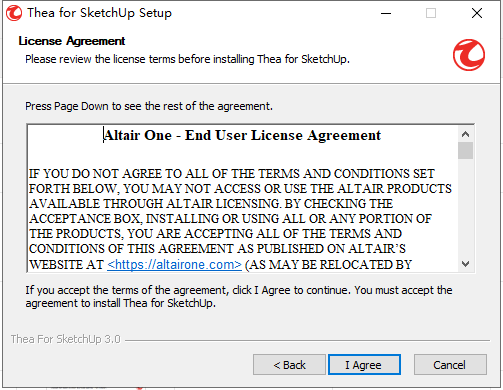Cancel the Thea for SketchUp installation
Image resolution: width=503 pixels, height=390 pixels.
tap(450, 365)
